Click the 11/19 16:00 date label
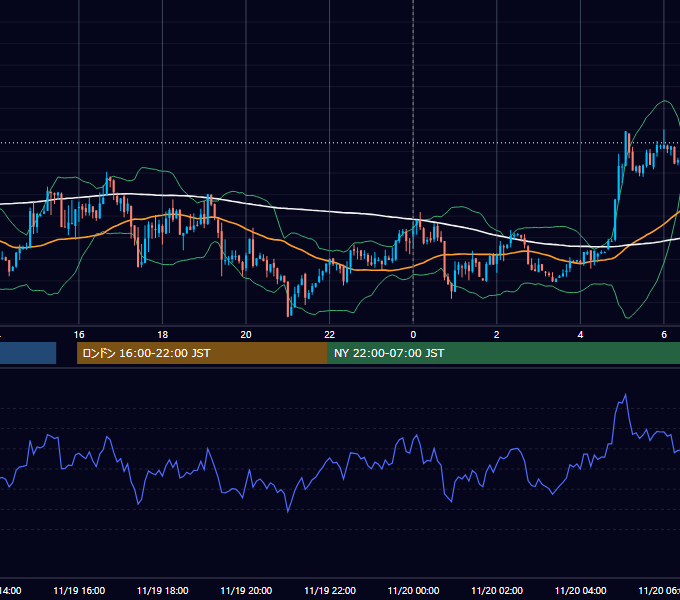 (79, 590)
